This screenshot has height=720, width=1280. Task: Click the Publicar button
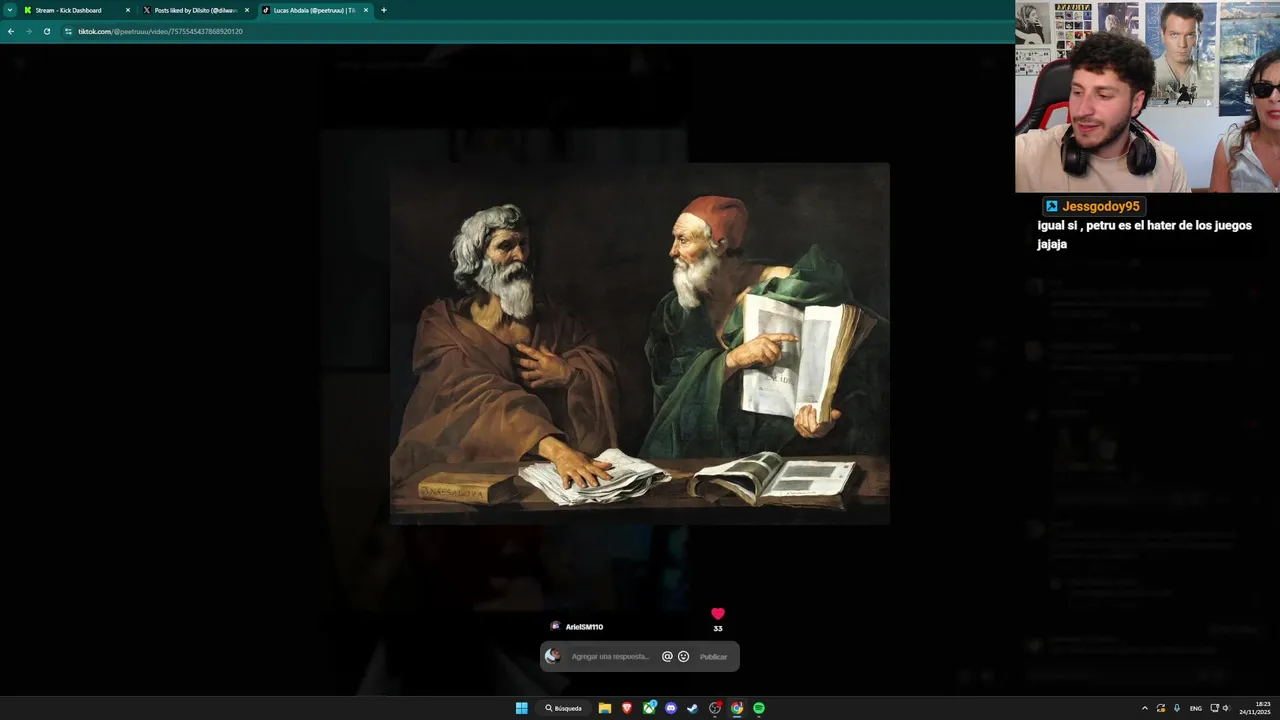(x=713, y=657)
